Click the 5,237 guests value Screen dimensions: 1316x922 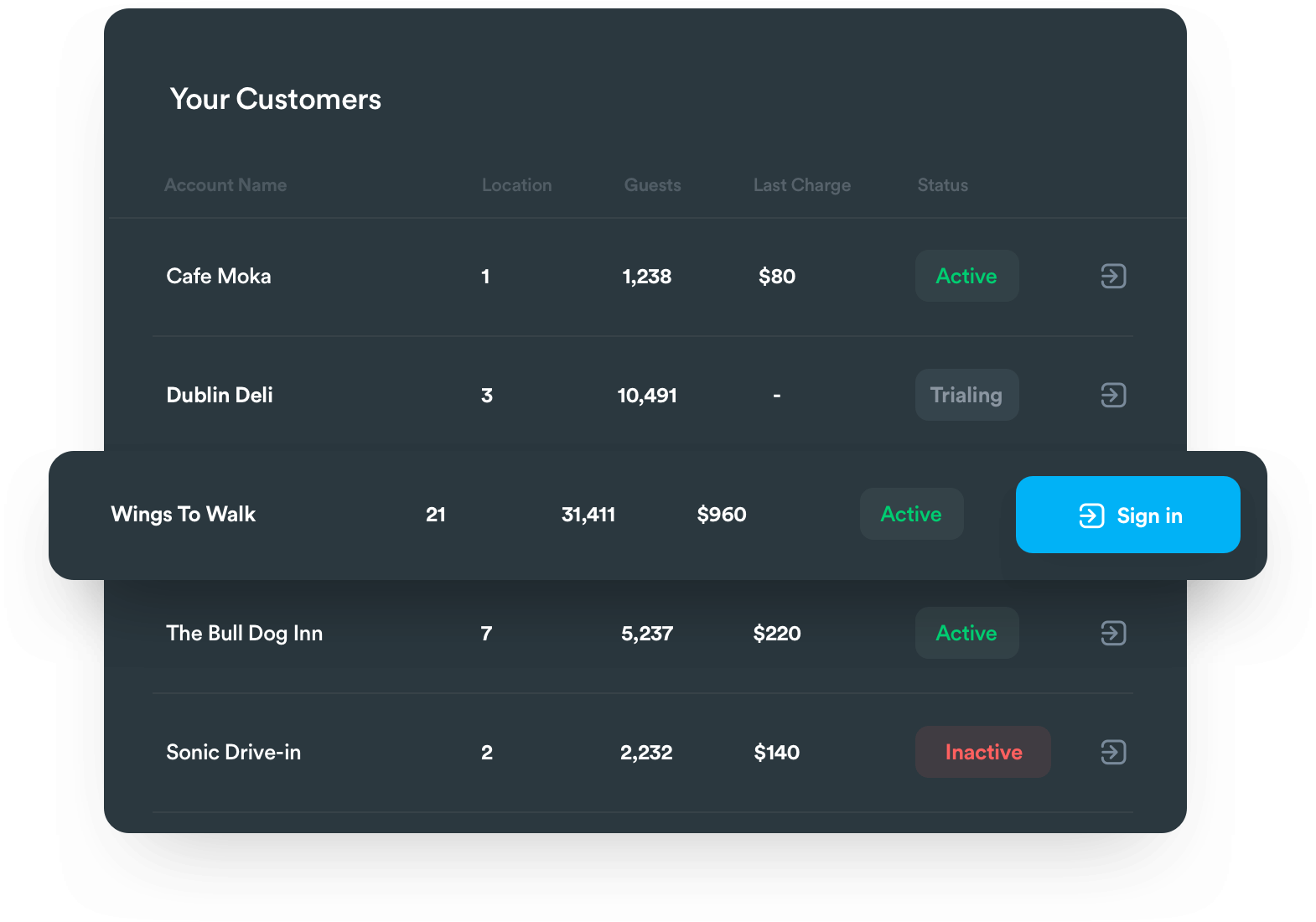pos(646,634)
